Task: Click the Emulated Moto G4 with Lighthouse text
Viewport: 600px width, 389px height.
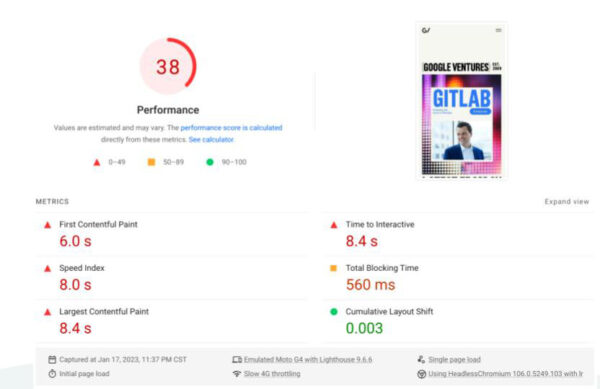Action: coord(308,360)
